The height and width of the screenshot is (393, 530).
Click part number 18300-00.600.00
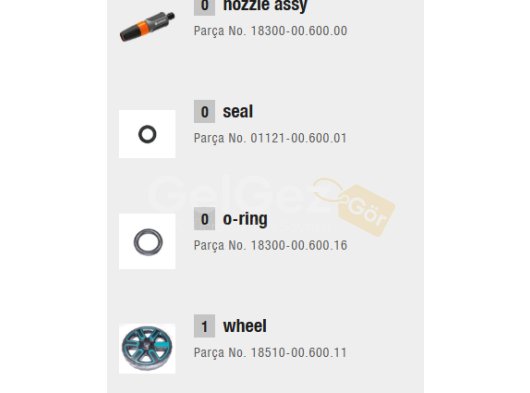coord(299,31)
